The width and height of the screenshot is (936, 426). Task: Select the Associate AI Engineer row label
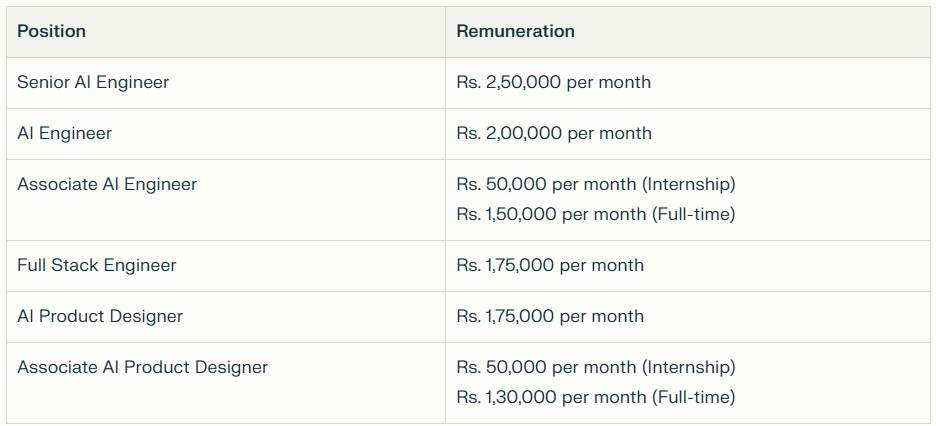[x=107, y=184]
